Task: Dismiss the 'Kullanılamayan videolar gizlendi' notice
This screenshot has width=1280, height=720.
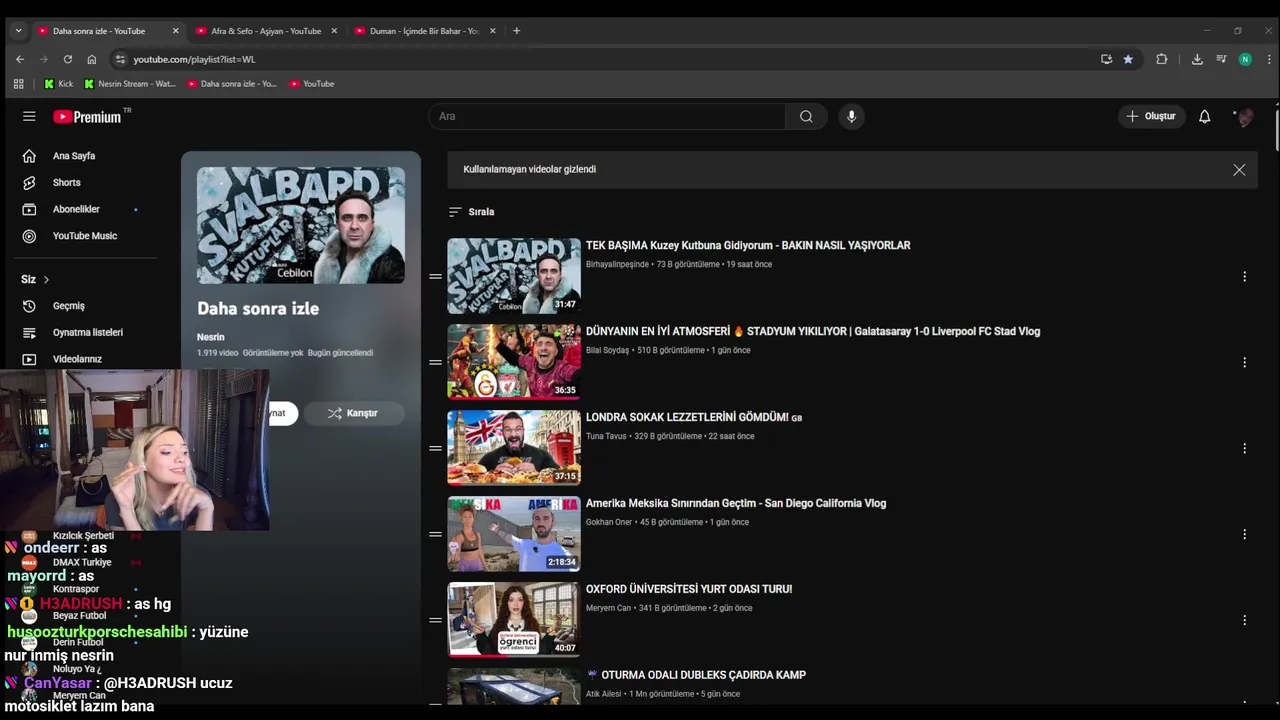Action: [x=1239, y=170]
